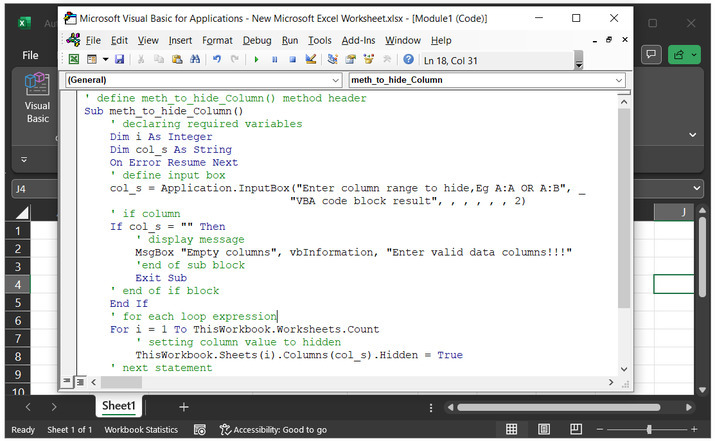Image resolution: width=715 pixels, height=441 pixels.
Task: Open the Edit menu
Action: [119, 40]
